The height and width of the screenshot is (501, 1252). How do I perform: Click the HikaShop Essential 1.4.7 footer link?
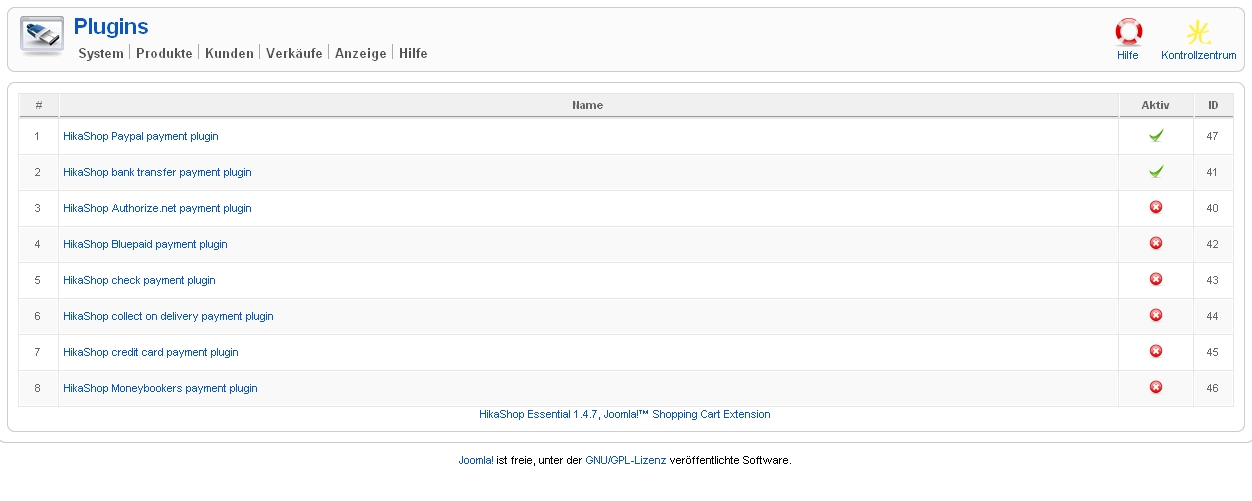click(x=625, y=414)
